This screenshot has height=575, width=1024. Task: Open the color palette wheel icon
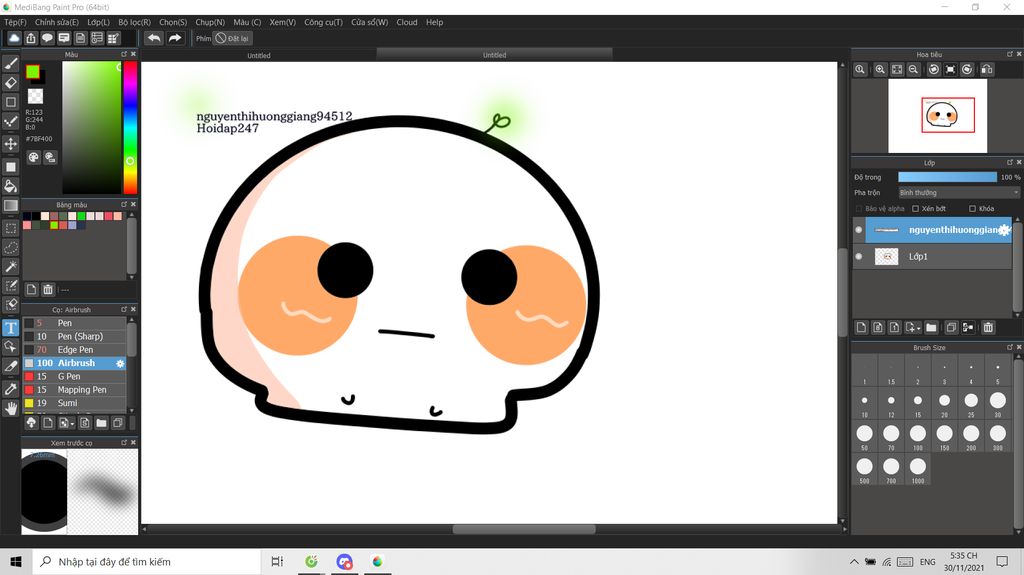(33, 157)
